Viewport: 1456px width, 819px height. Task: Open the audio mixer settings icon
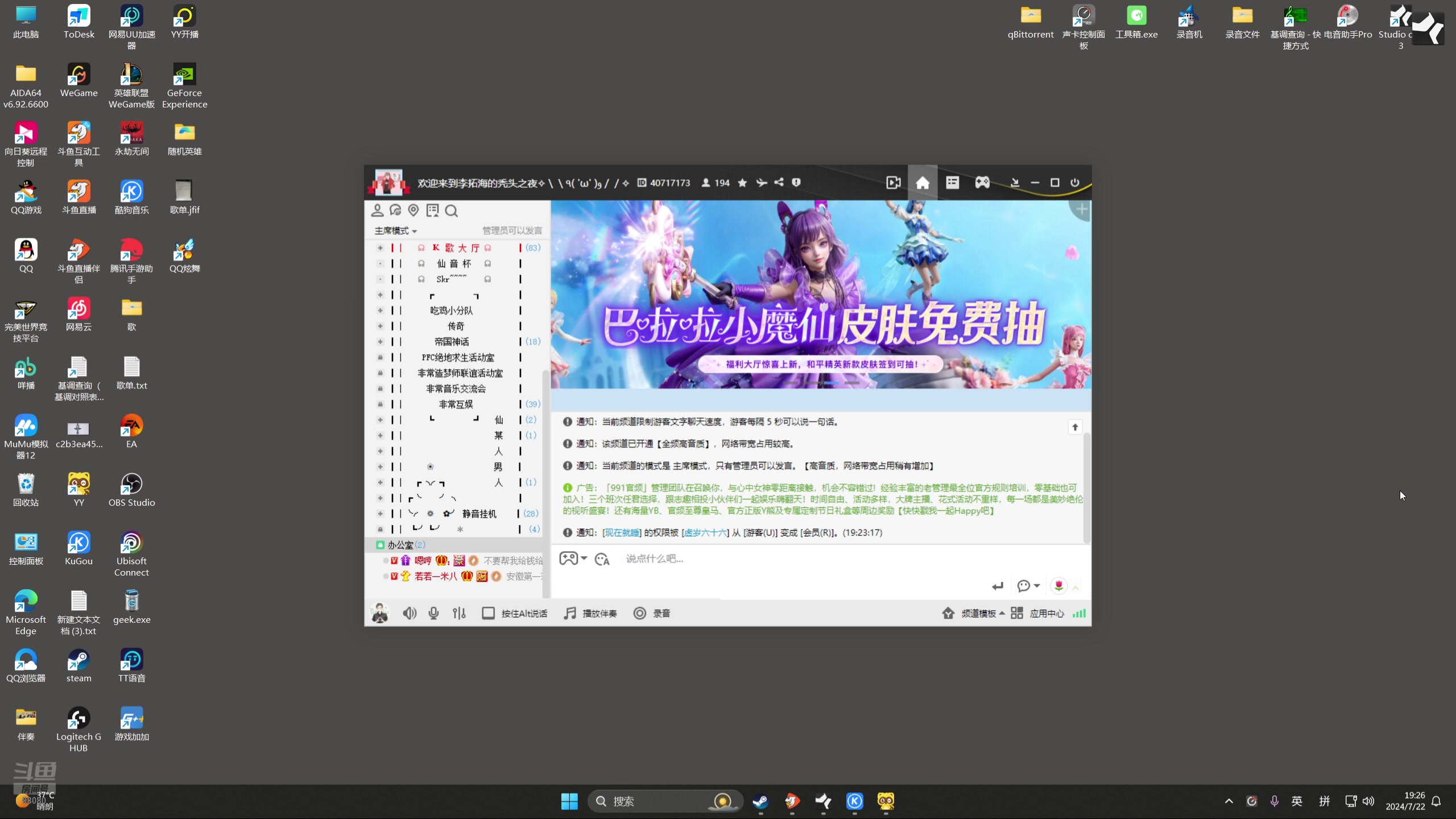[460, 613]
